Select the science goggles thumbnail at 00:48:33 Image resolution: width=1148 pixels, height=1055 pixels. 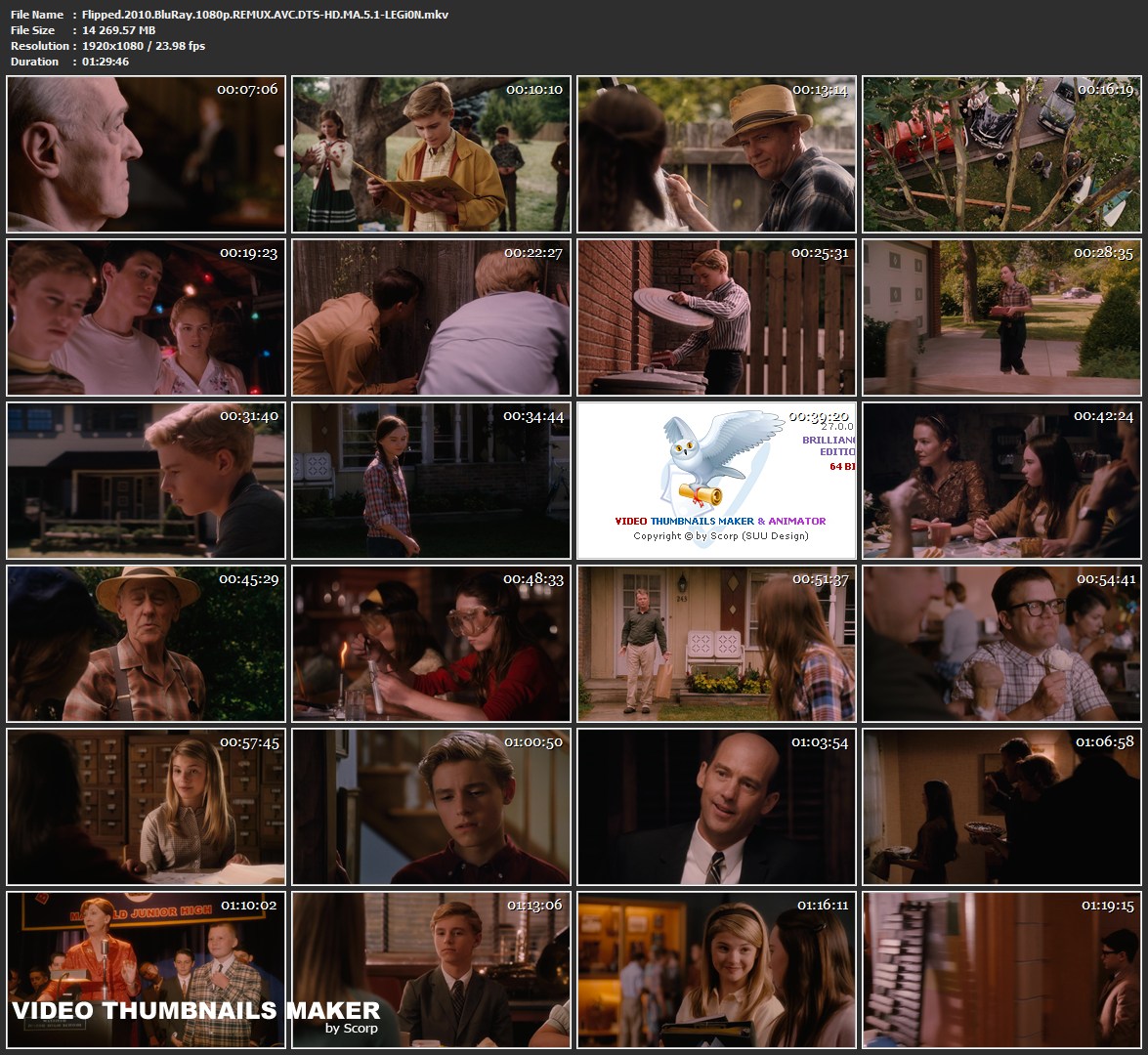click(431, 643)
